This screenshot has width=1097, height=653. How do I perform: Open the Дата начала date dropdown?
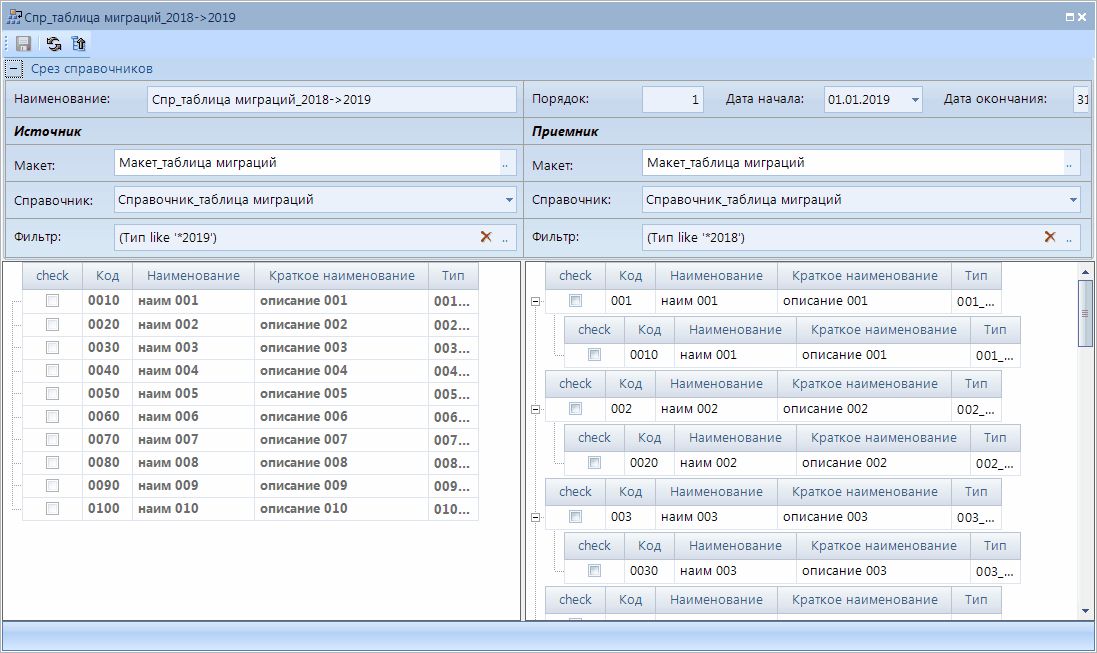(x=915, y=100)
